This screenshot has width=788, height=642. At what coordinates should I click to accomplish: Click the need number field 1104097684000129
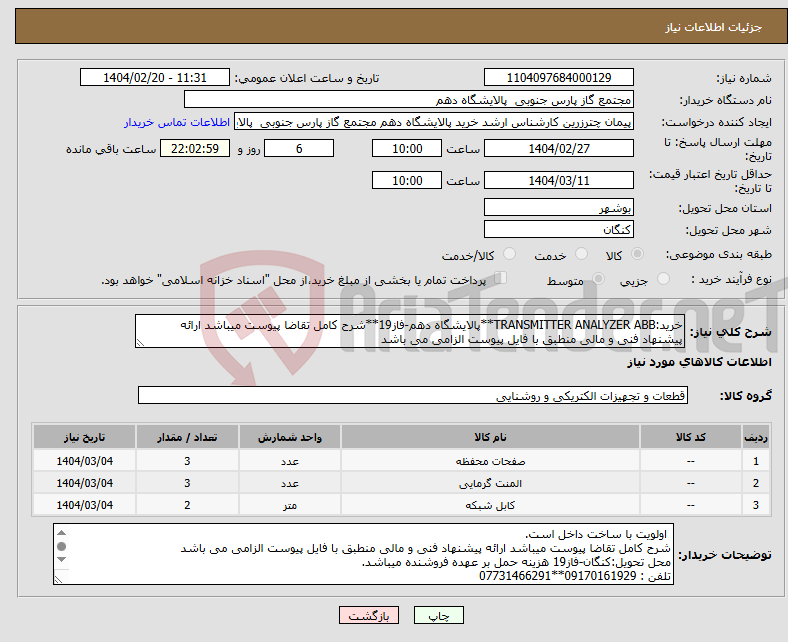tap(558, 78)
